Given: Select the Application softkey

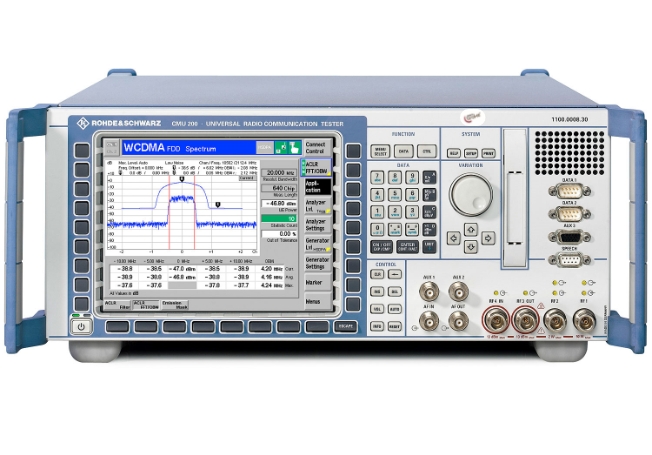Looking at the screenshot, I should 316,186.
